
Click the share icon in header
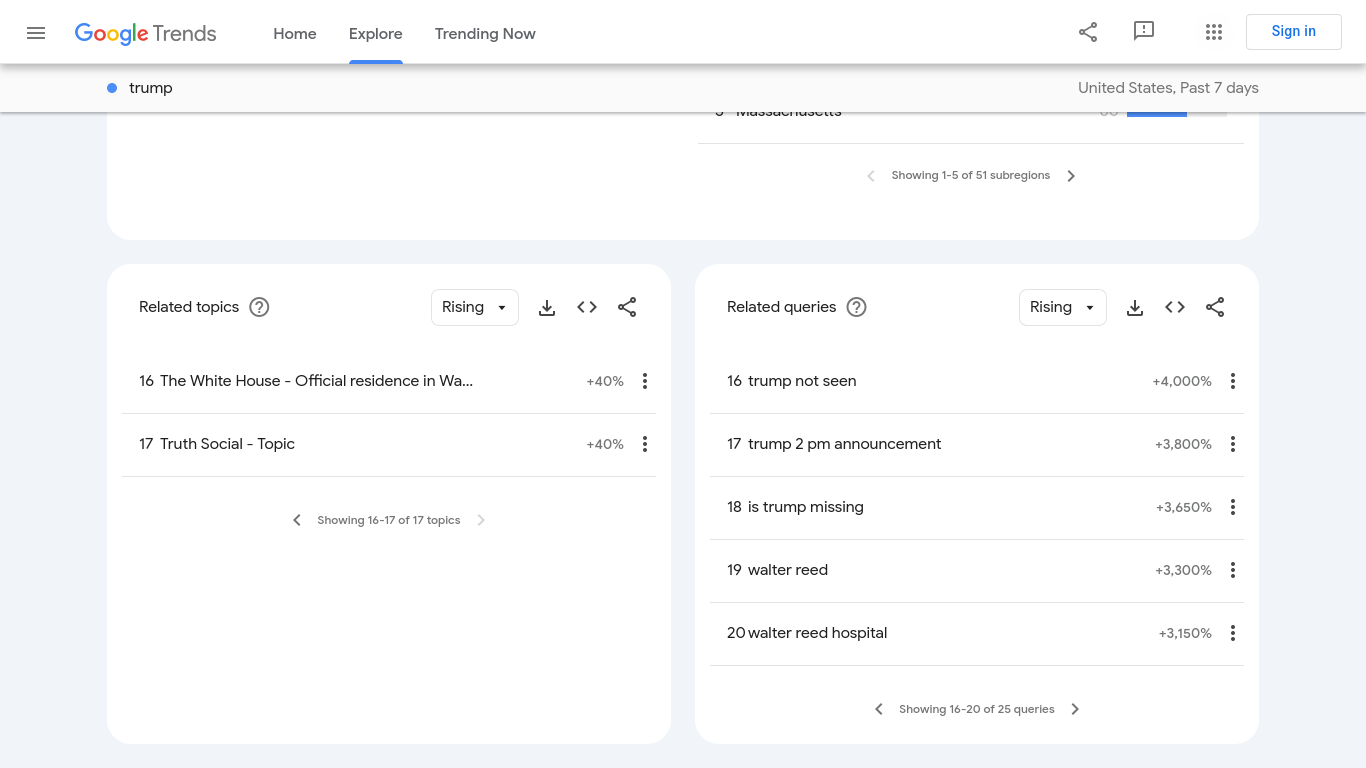(1088, 32)
